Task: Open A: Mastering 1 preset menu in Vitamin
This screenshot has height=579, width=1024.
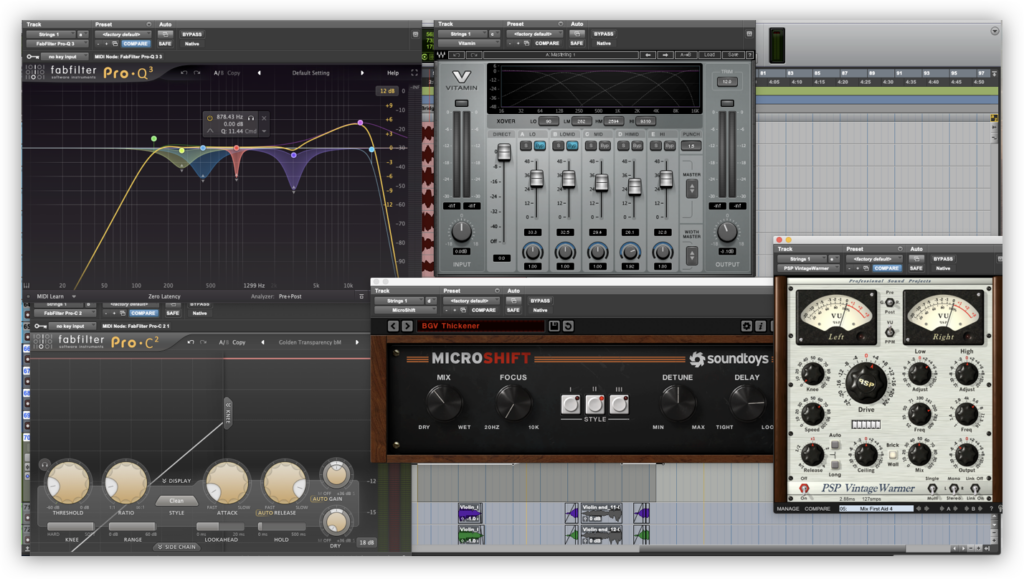Action: coord(560,55)
